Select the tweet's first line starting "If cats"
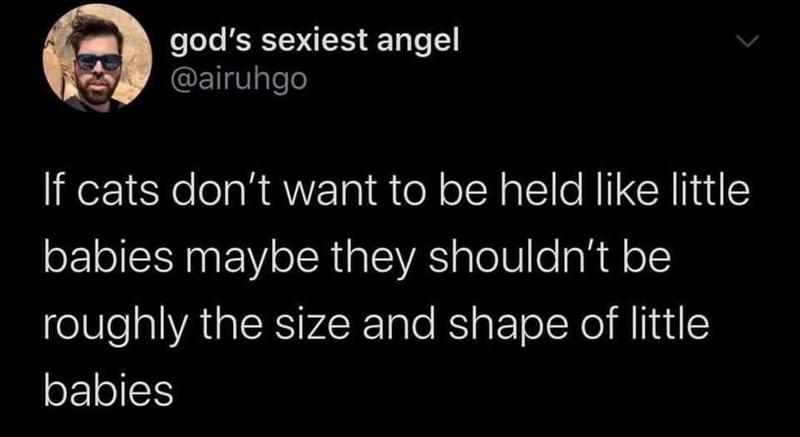This screenshot has width=800, height=437. click(395, 191)
